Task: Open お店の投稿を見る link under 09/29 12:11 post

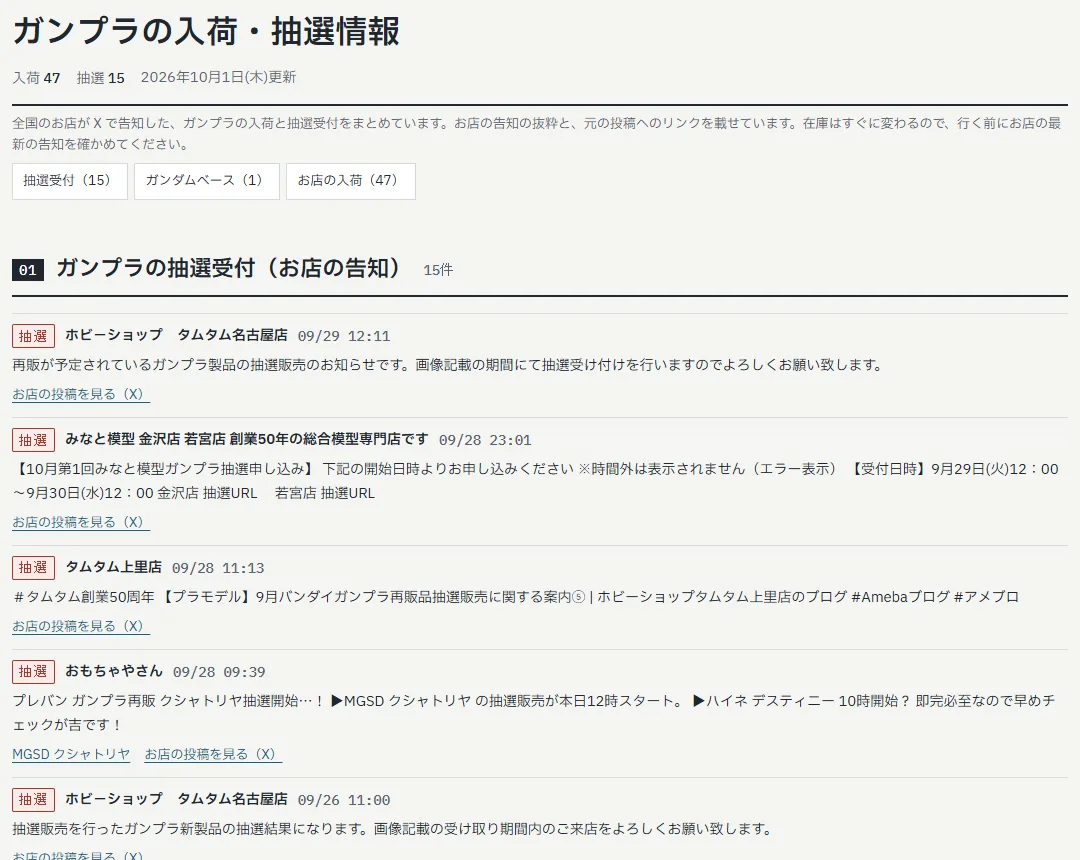Action: point(81,395)
